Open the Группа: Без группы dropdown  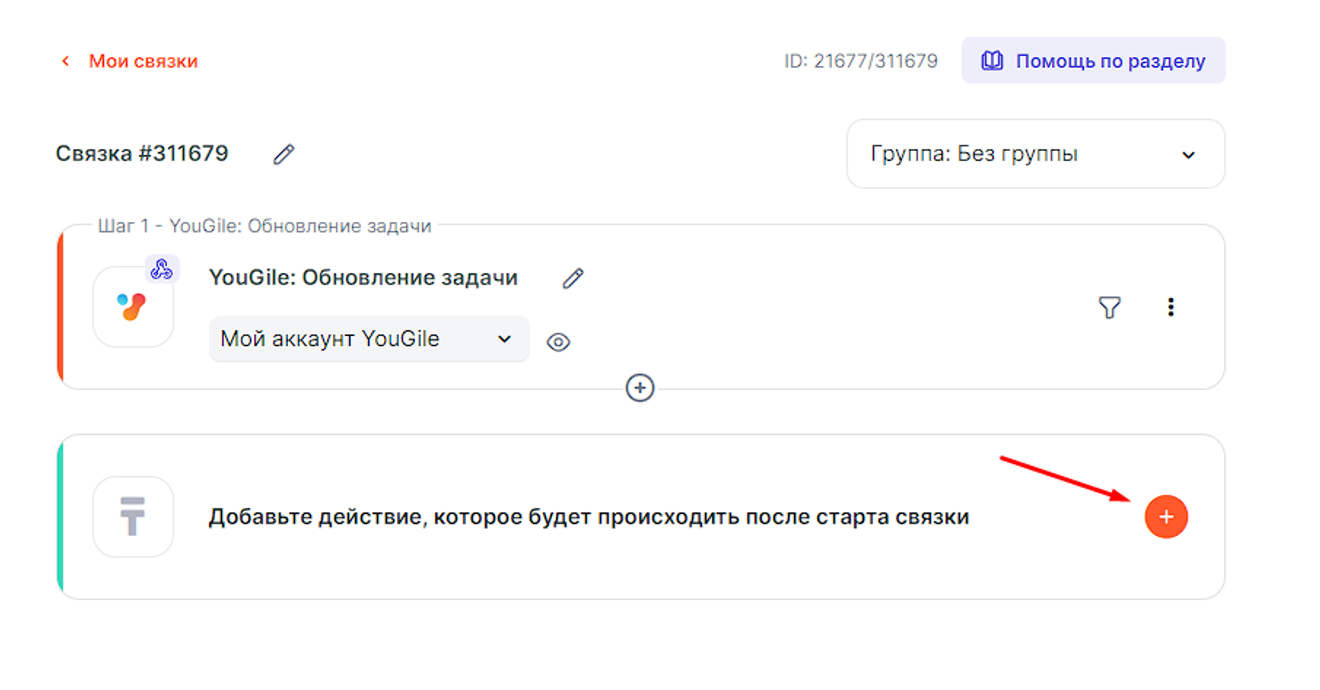pos(1035,154)
